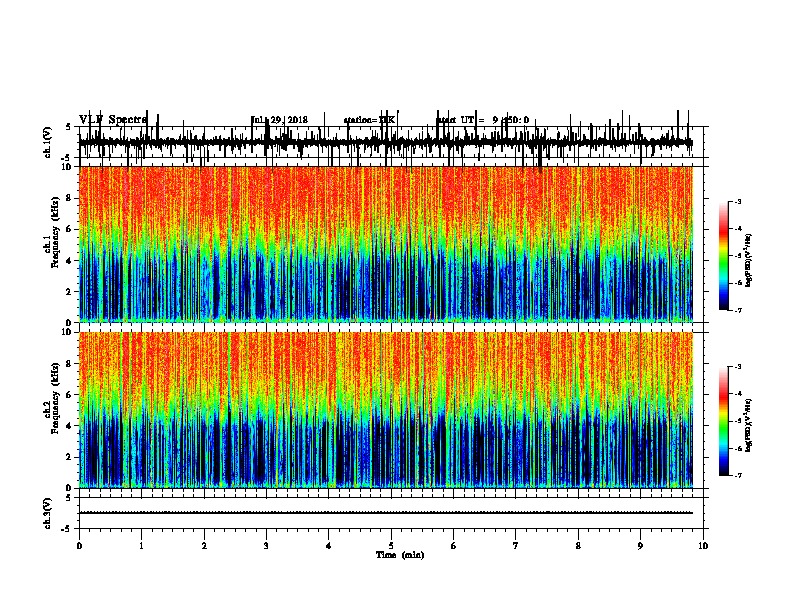
Task: Click the '-5' tick on ch.3 voltage axis
Action: click(68, 529)
